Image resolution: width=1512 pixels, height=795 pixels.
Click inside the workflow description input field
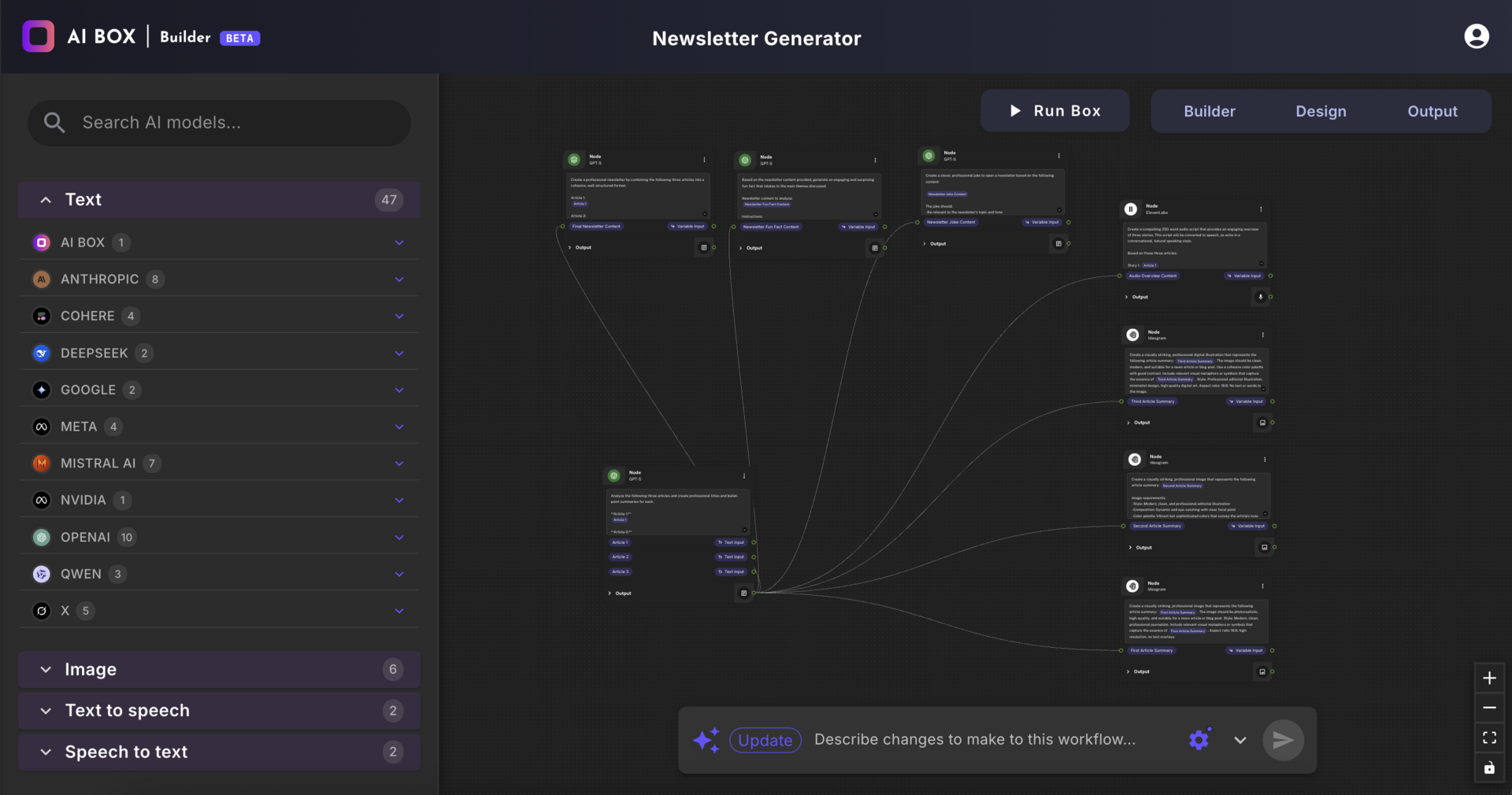tap(976, 739)
